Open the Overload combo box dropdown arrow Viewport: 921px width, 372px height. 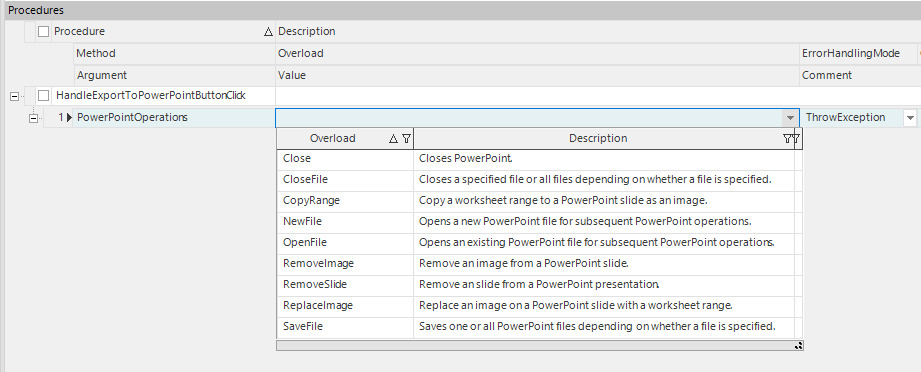[790, 118]
